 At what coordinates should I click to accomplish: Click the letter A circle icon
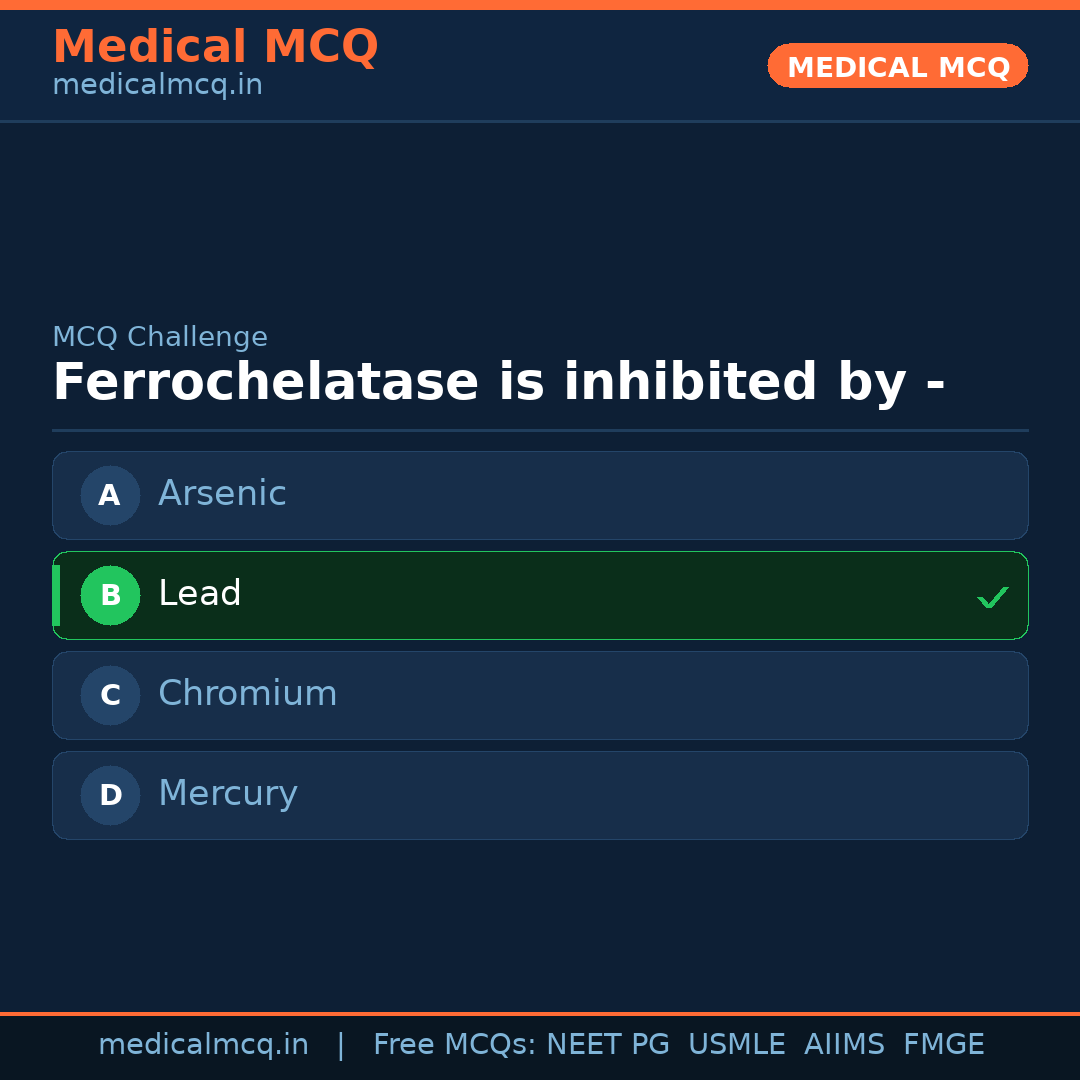point(110,495)
